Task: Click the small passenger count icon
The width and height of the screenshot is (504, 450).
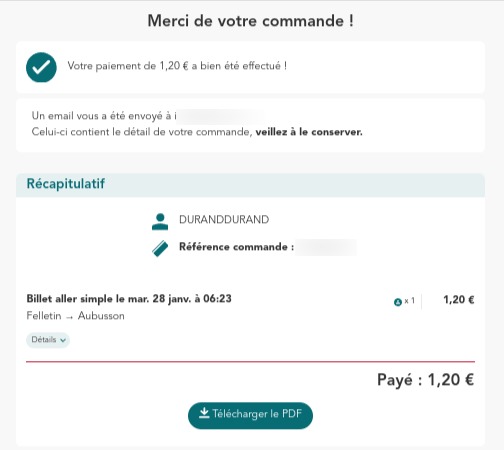Action: click(397, 302)
